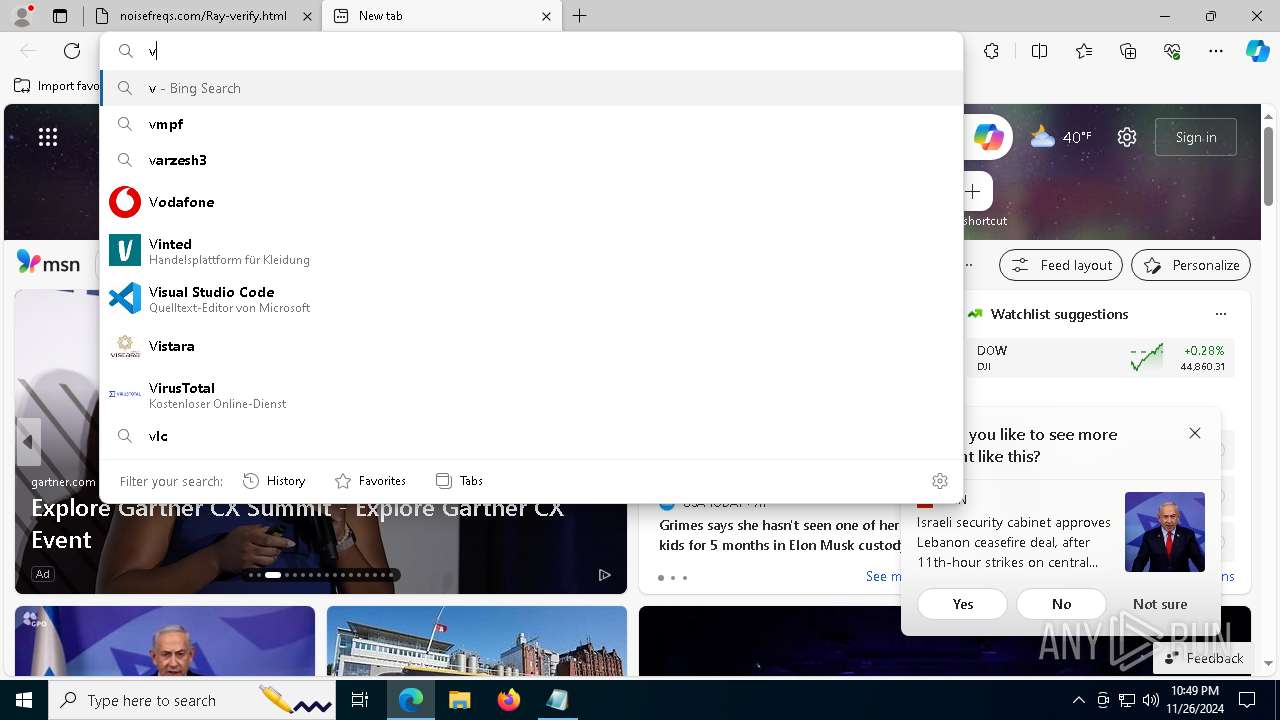This screenshot has height=720, width=1280.
Task: Open the Extensions puzzle icon
Action: tap(991, 51)
